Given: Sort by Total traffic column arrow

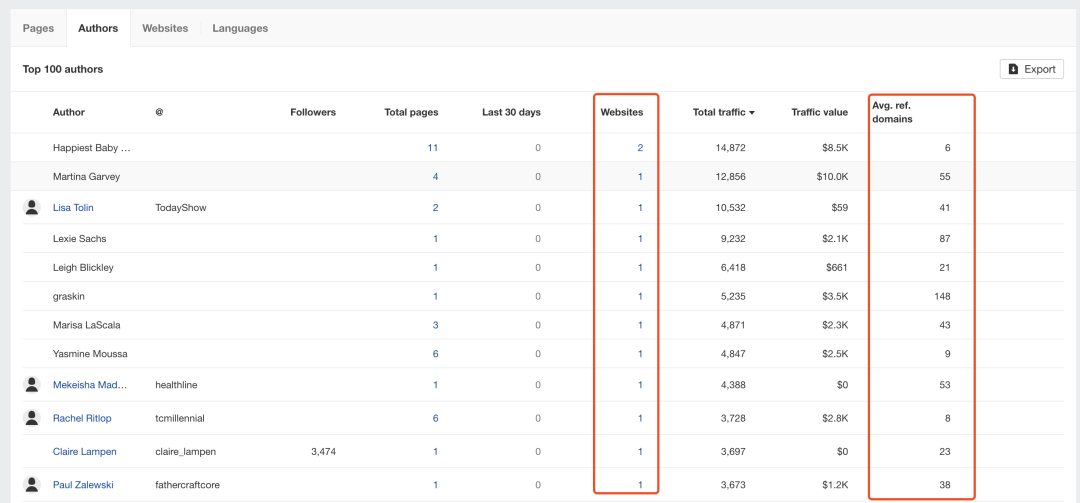Looking at the screenshot, I should pyautogui.click(x=751, y=113).
